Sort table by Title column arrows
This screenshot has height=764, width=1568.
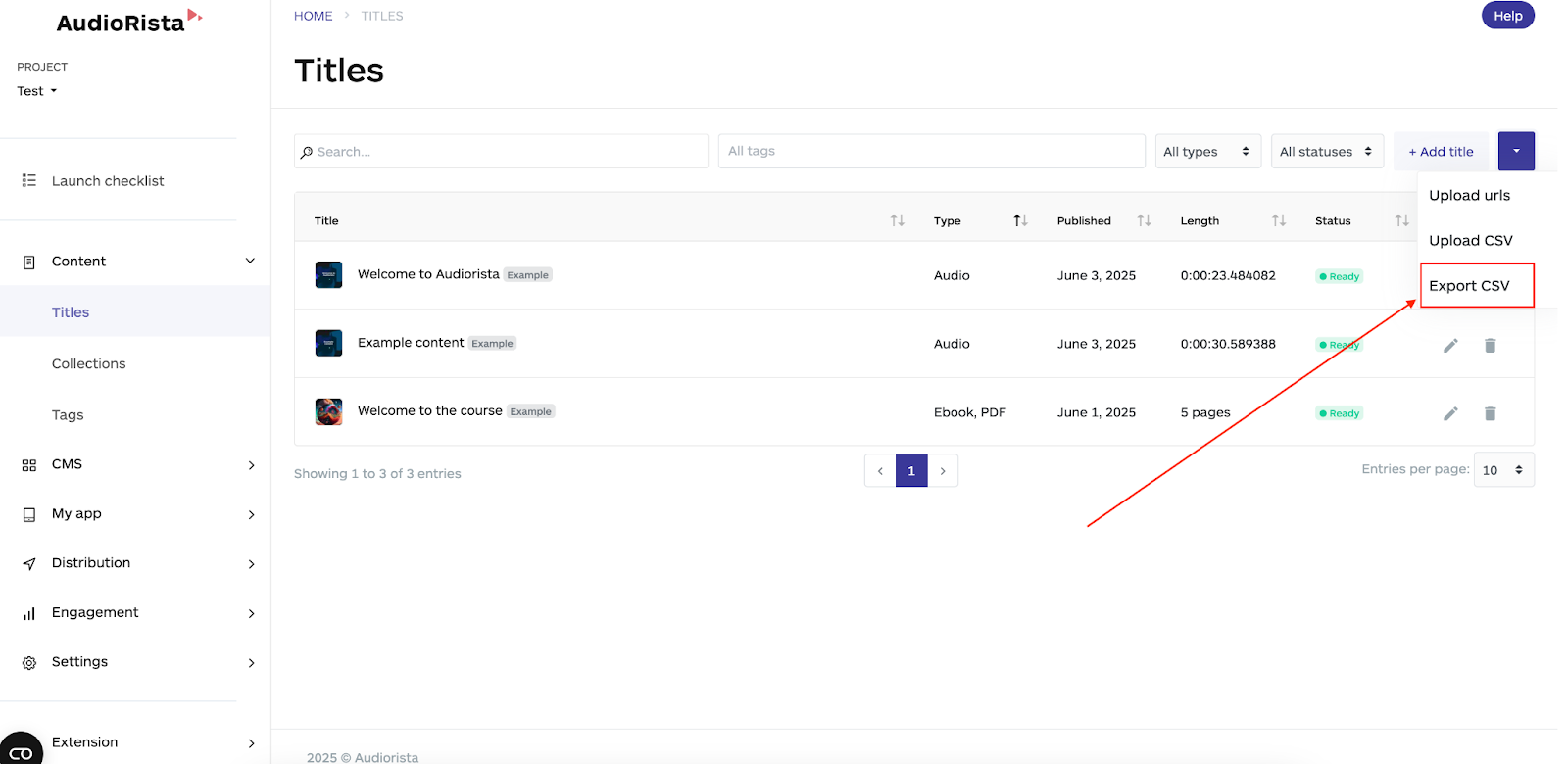click(x=897, y=220)
